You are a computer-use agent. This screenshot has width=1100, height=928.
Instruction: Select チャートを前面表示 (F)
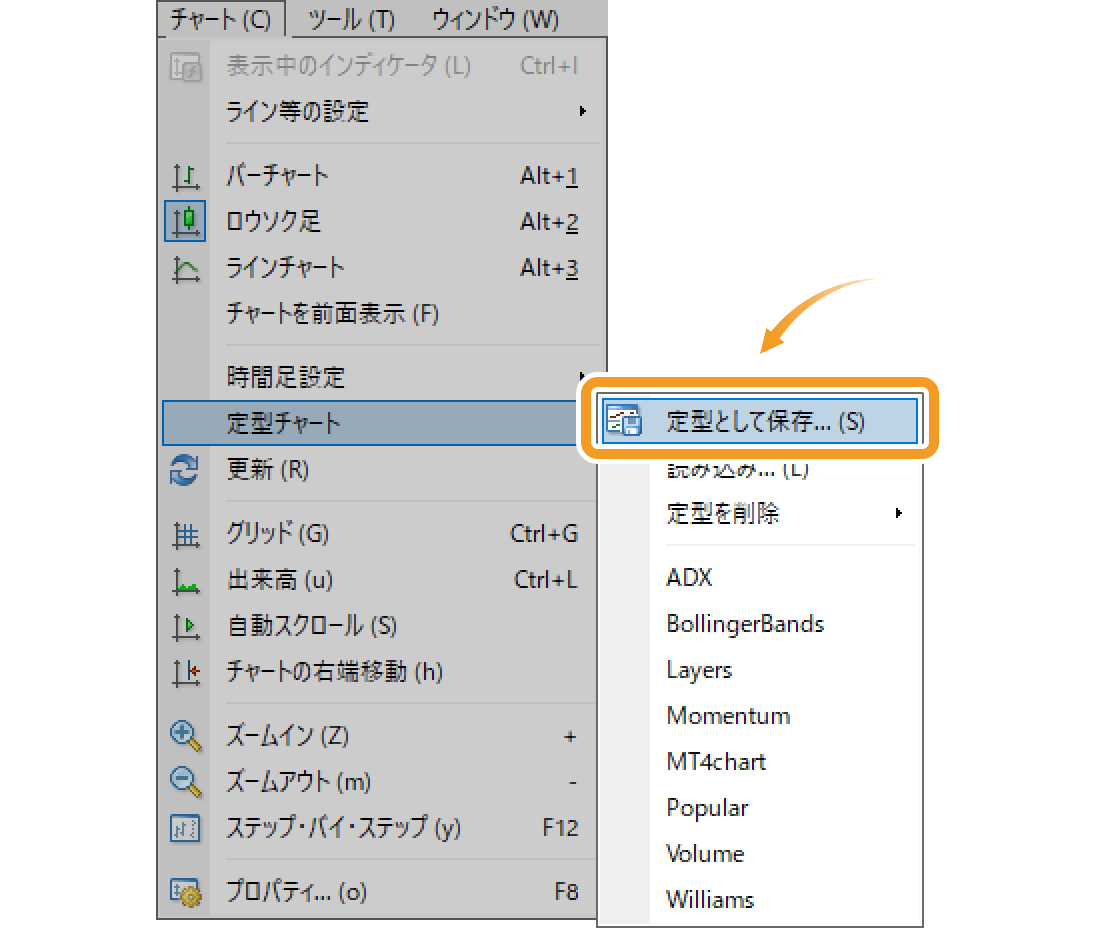[x=333, y=314]
